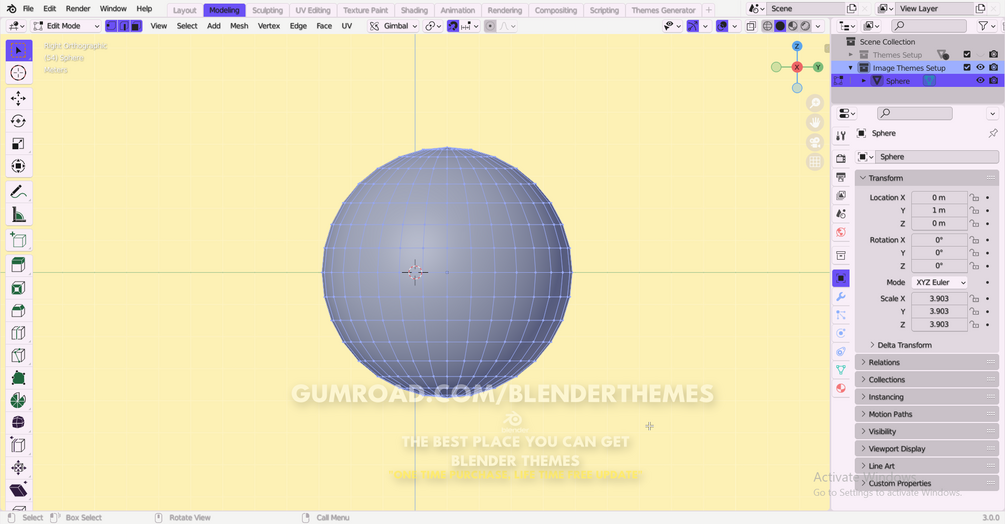
Task: Select the Annotate tool
Action: tap(19, 192)
